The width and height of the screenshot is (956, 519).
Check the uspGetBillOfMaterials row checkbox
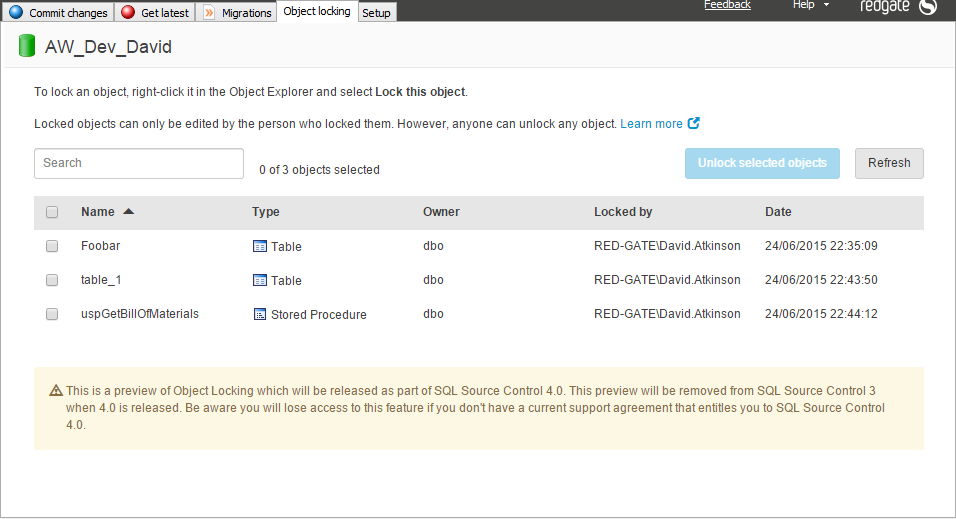point(52,314)
